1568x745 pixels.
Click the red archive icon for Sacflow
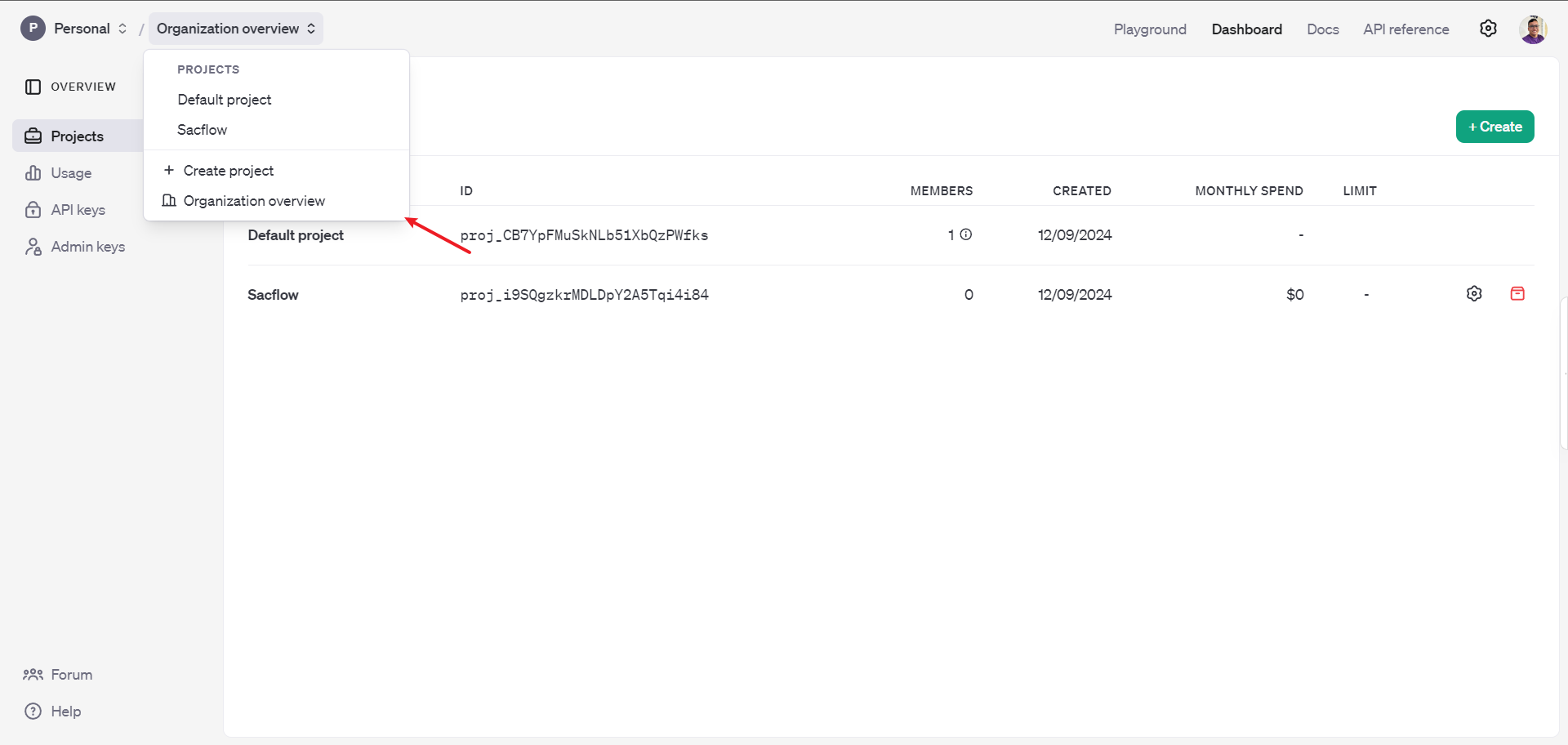pyautogui.click(x=1517, y=294)
